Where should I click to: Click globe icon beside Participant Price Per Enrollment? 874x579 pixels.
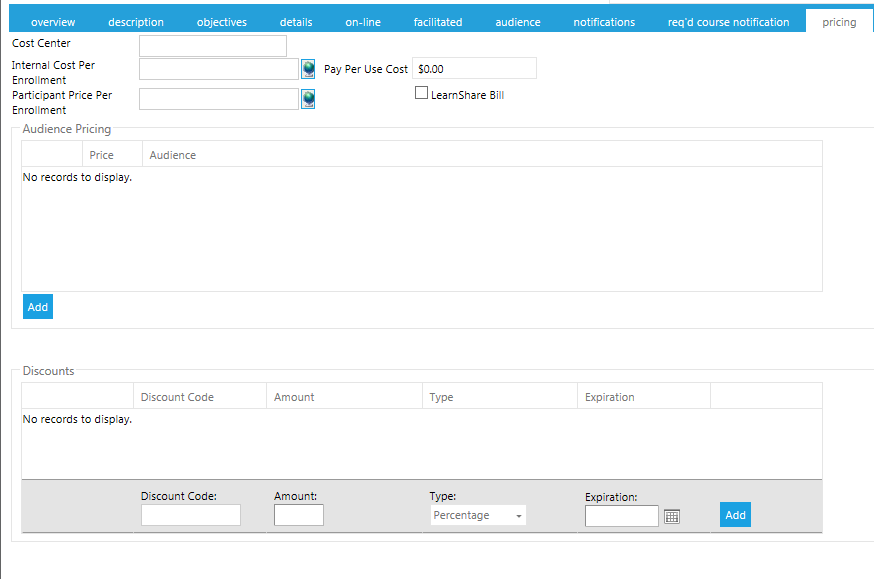click(308, 98)
